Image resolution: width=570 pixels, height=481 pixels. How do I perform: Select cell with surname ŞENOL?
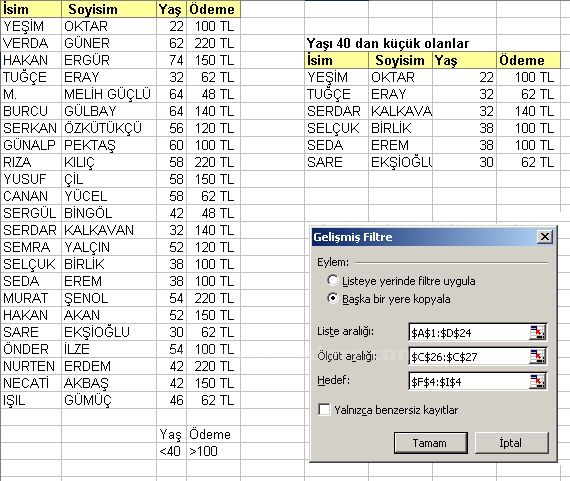(109, 298)
